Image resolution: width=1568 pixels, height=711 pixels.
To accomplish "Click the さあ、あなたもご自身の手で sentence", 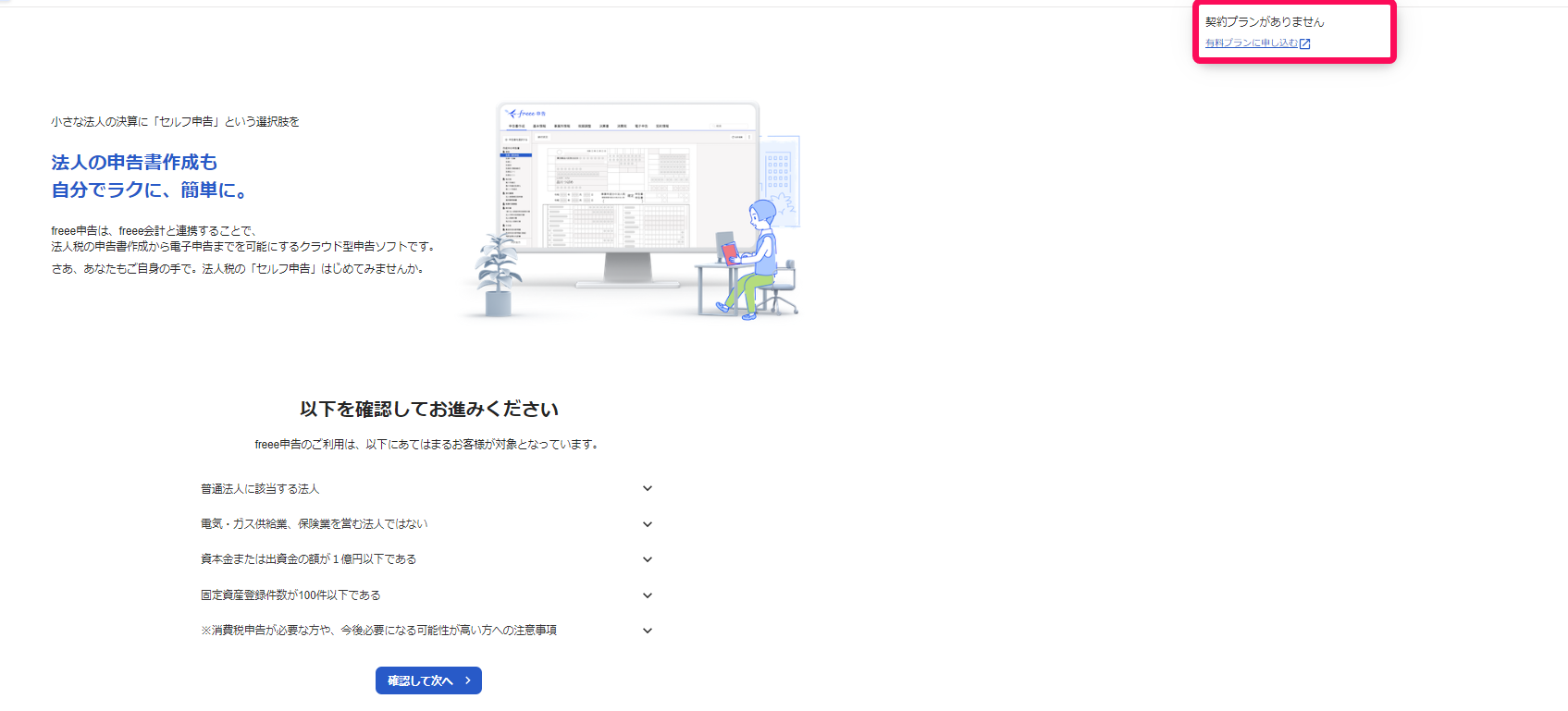I will coord(238,269).
